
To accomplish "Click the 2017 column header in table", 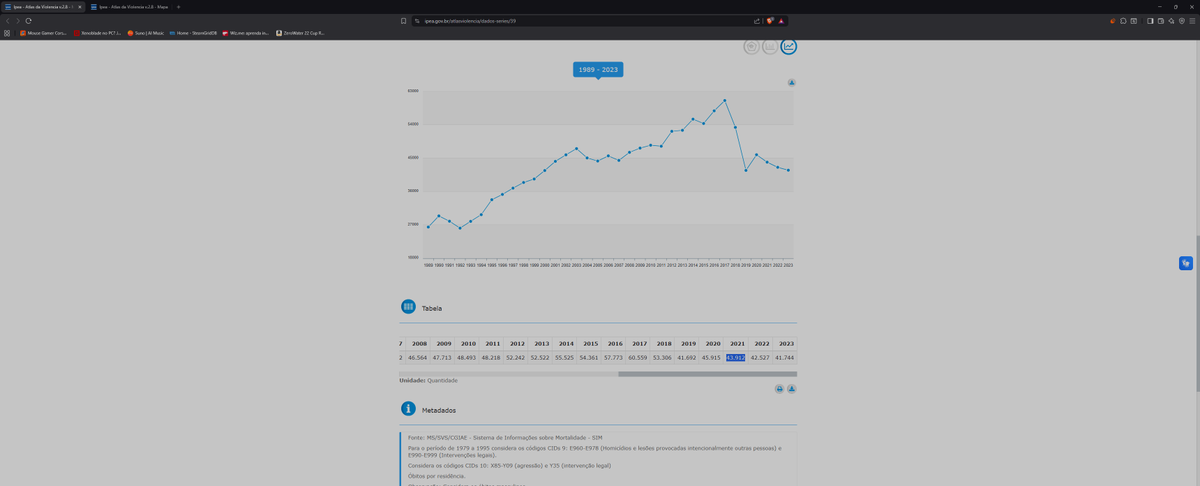I will pos(639,343).
